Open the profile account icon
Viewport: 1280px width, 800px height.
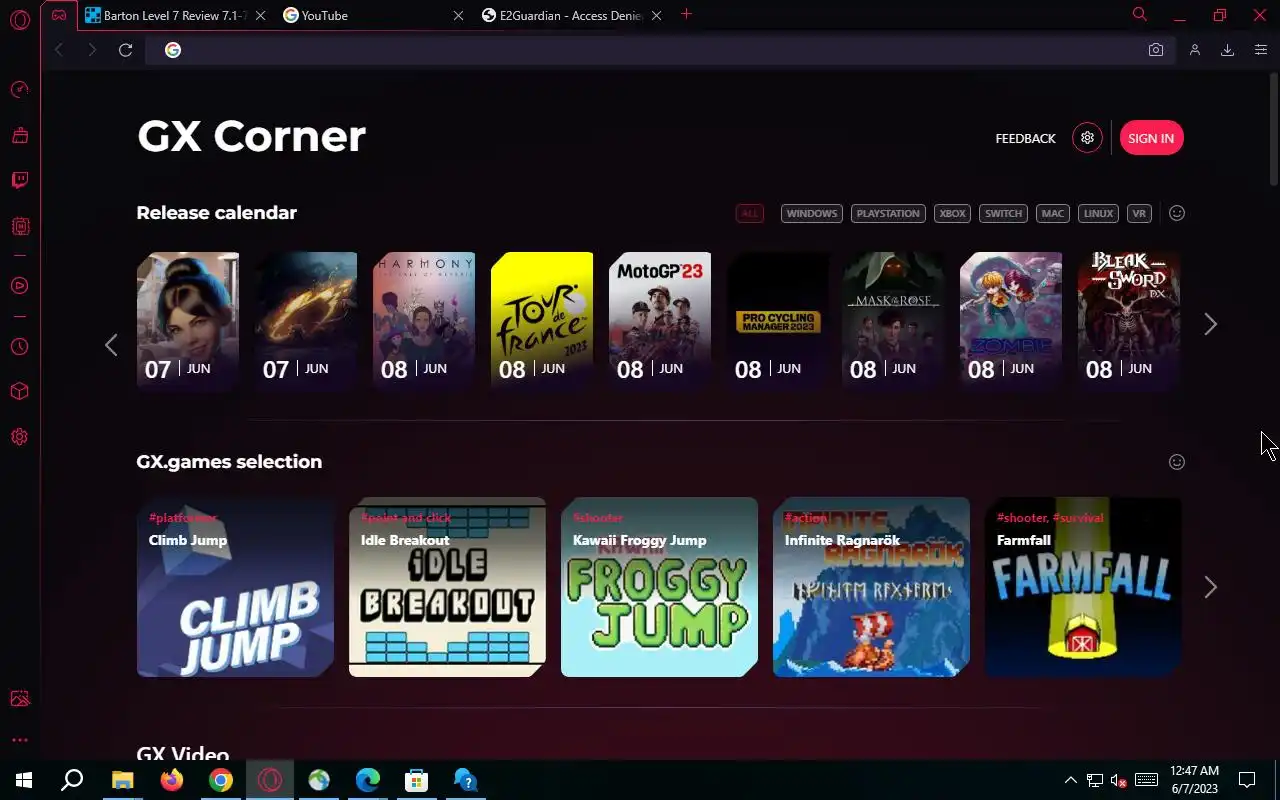(1194, 50)
